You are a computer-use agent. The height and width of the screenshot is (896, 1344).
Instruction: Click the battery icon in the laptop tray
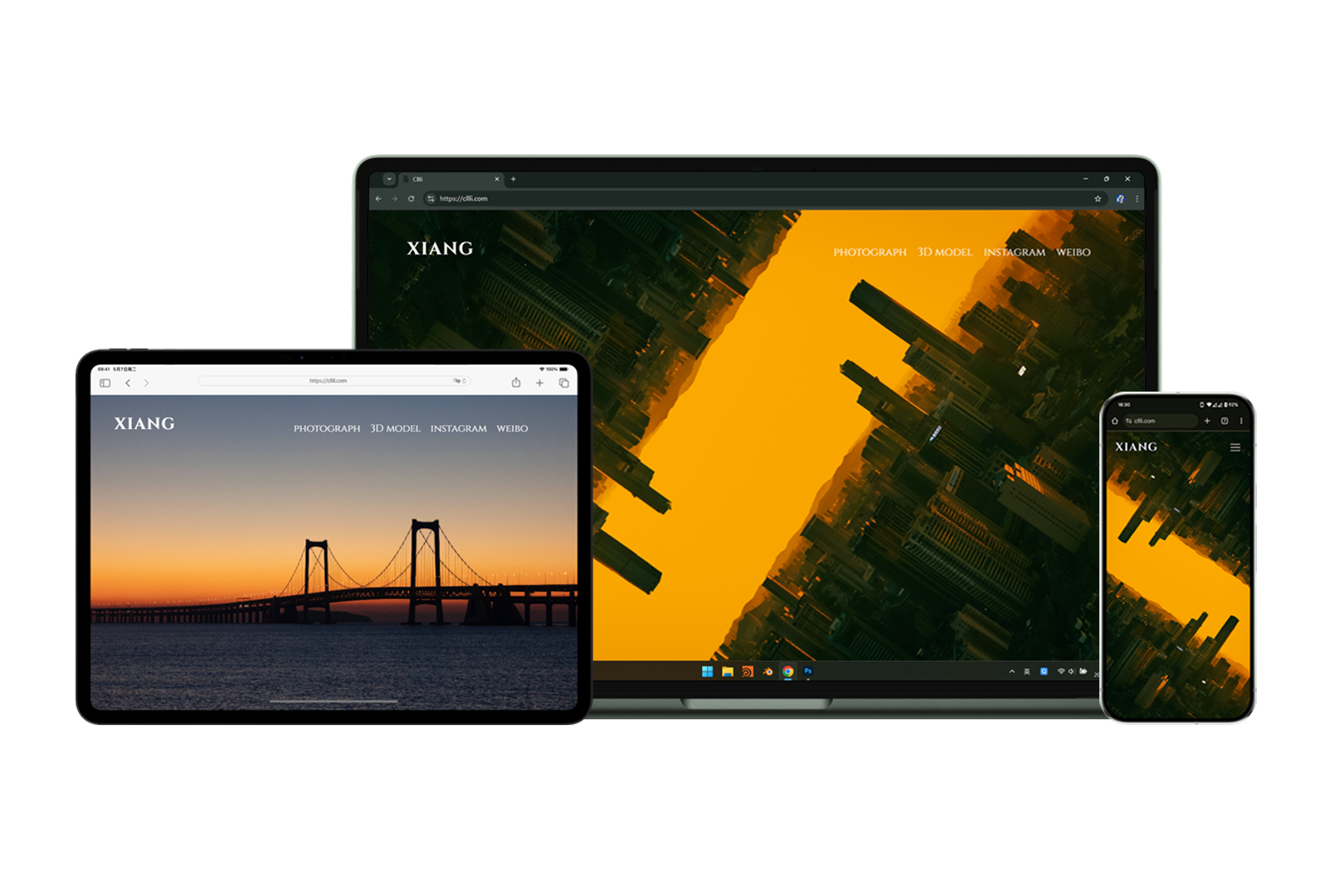click(x=1083, y=671)
